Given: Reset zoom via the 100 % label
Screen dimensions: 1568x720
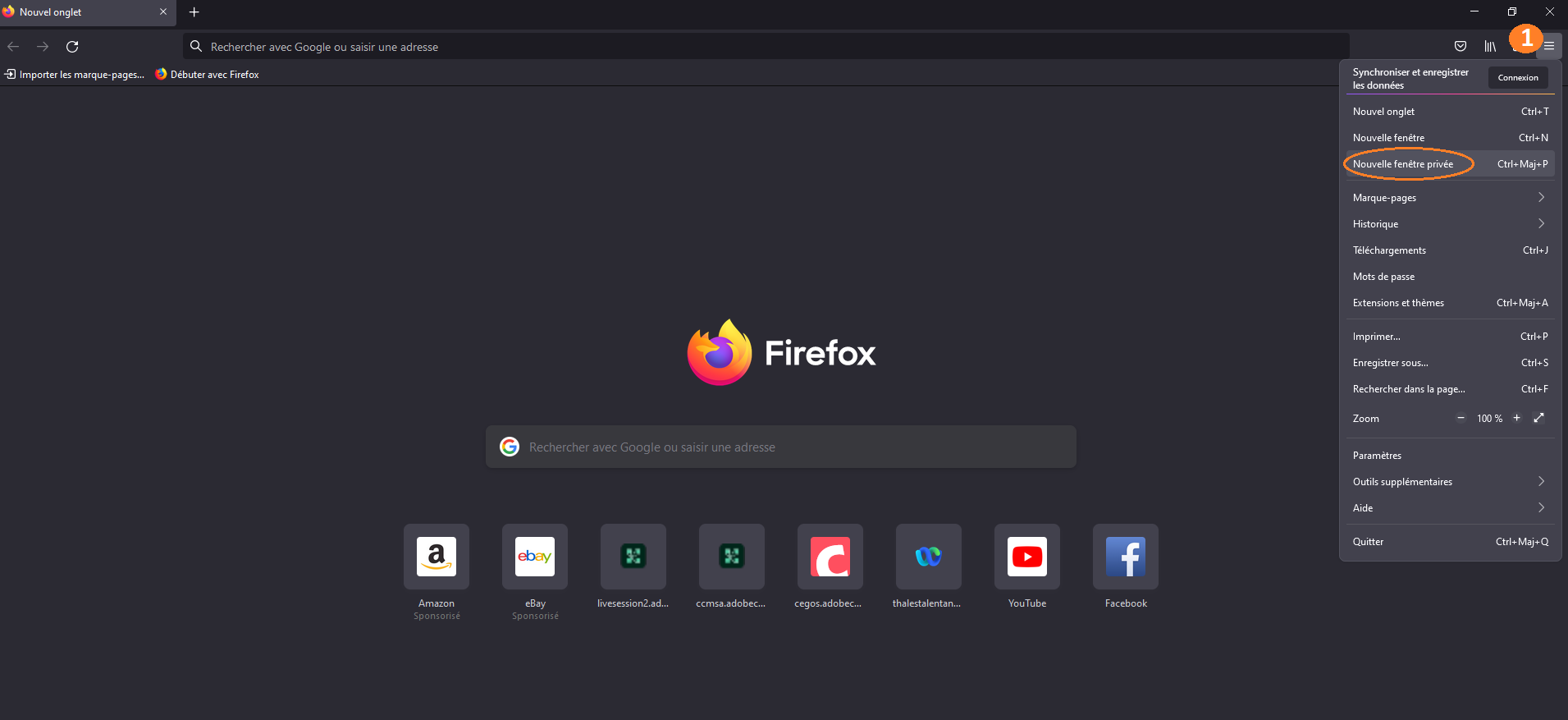Looking at the screenshot, I should point(1489,419).
